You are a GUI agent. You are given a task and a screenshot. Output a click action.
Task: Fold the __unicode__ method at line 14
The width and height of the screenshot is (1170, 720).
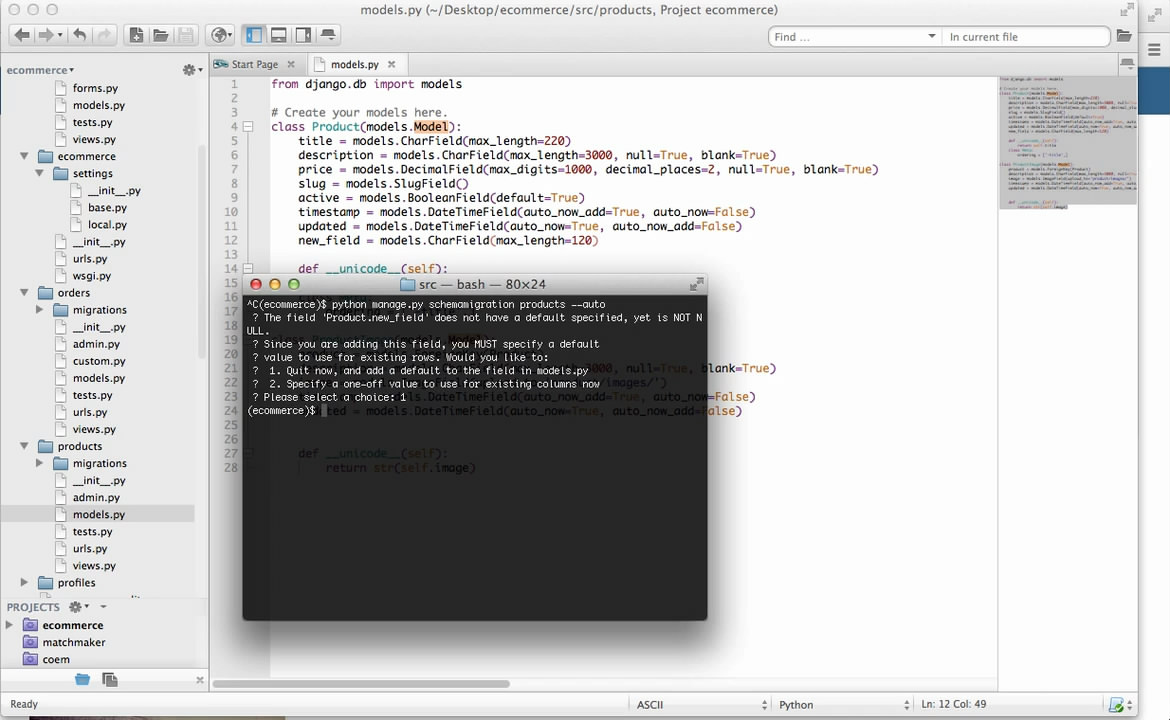coord(248,269)
